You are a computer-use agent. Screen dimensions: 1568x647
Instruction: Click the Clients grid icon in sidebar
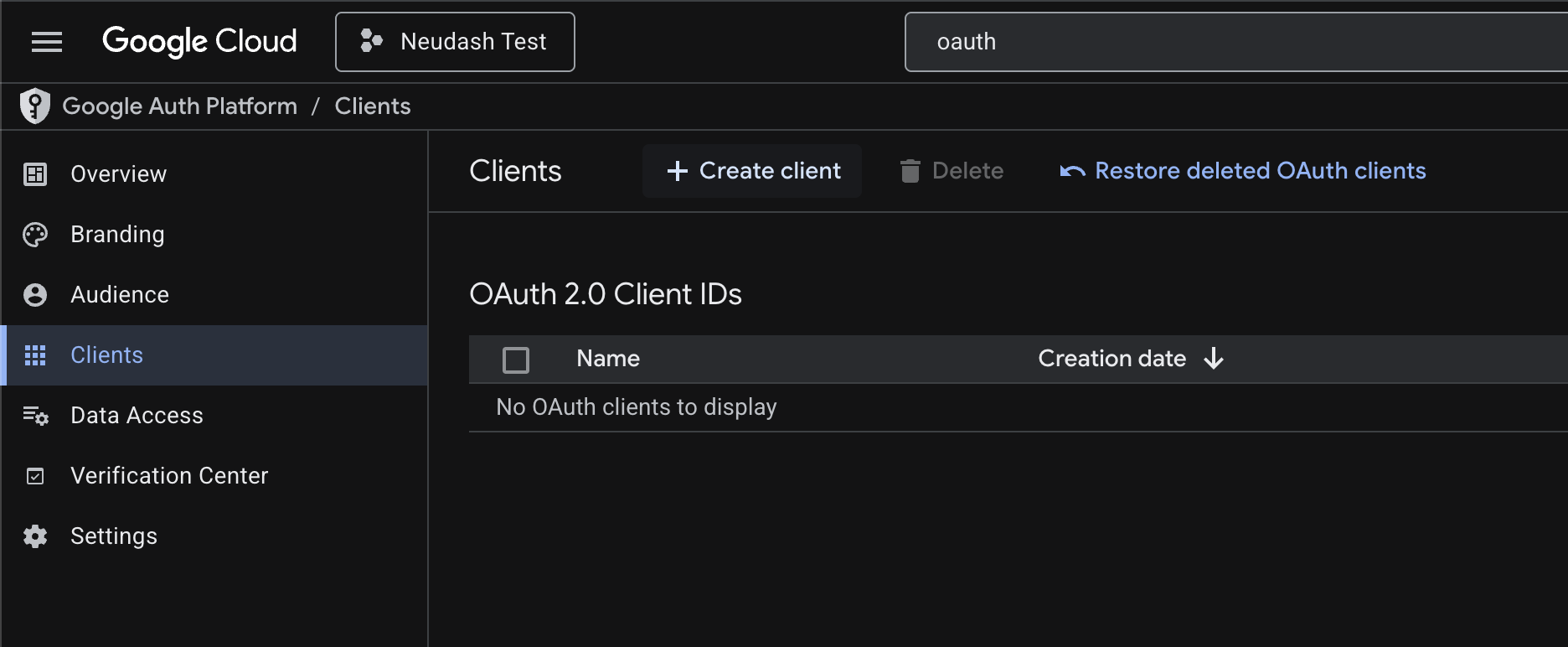[35, 355]
